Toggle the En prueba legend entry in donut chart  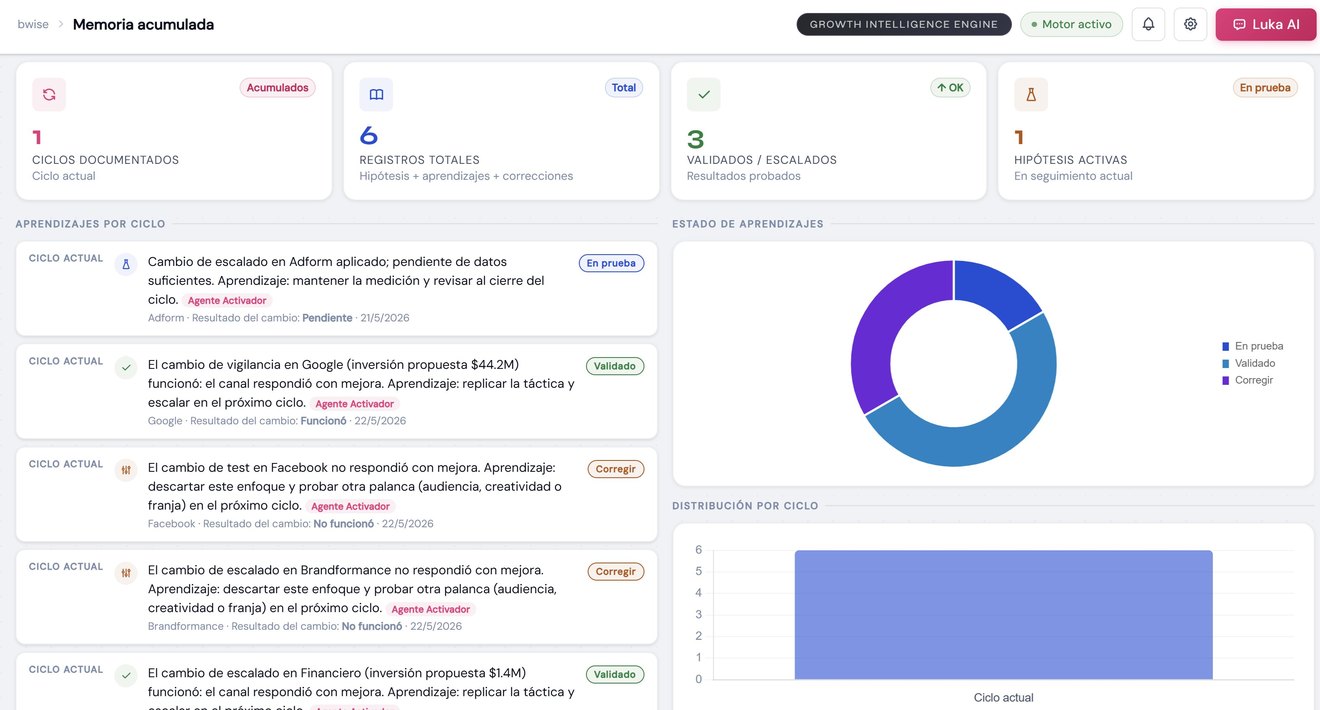[x=1252, y=346]
